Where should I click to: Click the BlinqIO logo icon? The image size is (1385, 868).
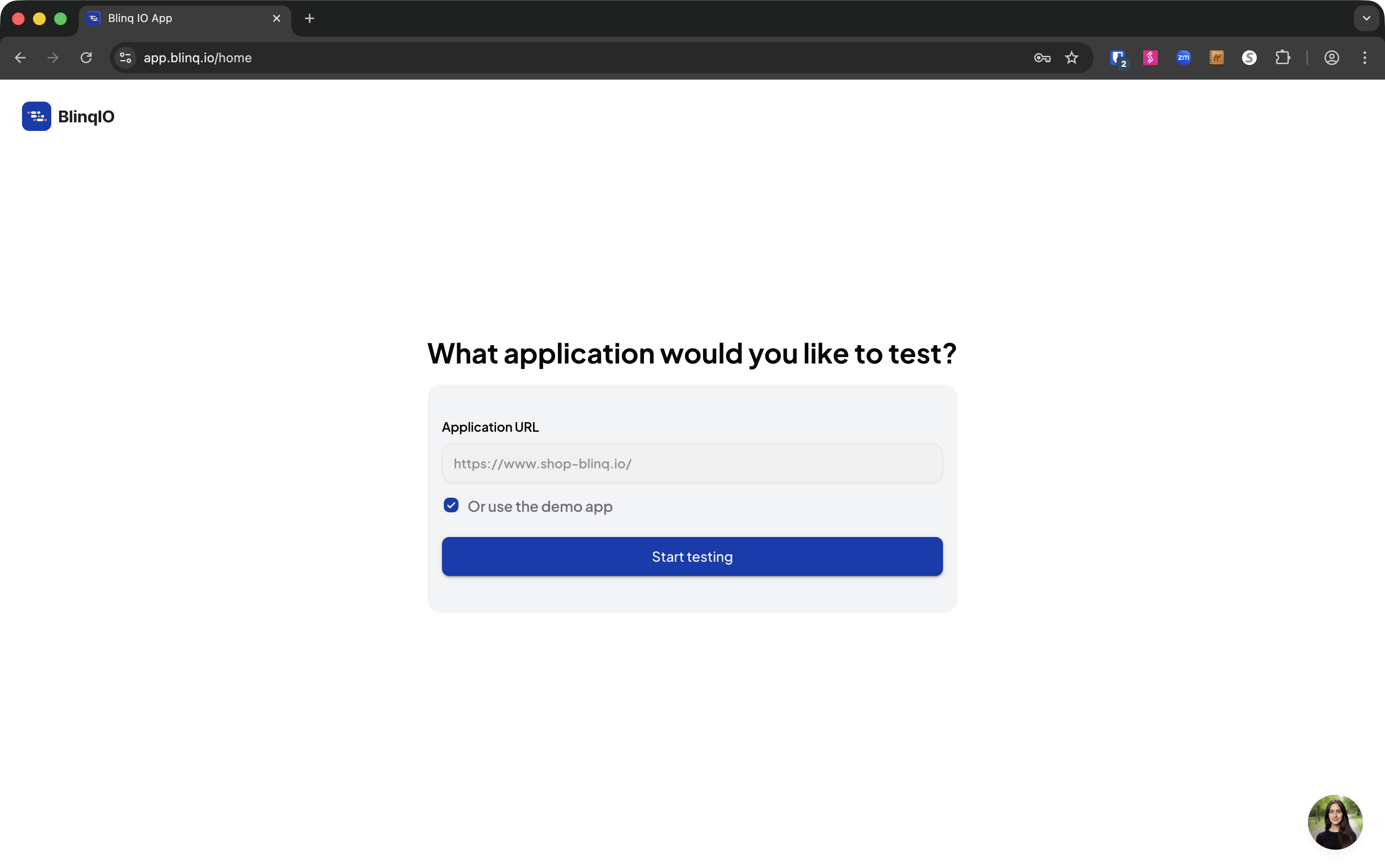point(36,117)
